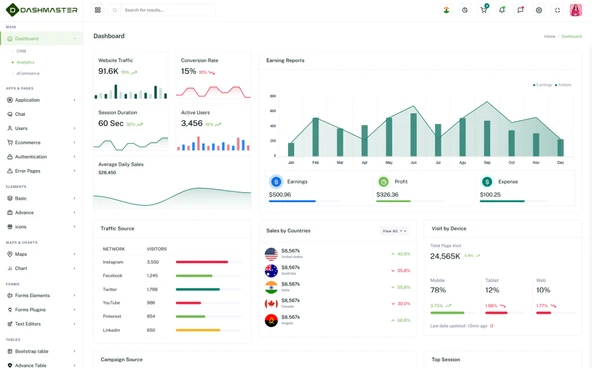This screenshot has width=592, height=368.
Task: Click the Advance elements icon
Action: pos(10,212)
